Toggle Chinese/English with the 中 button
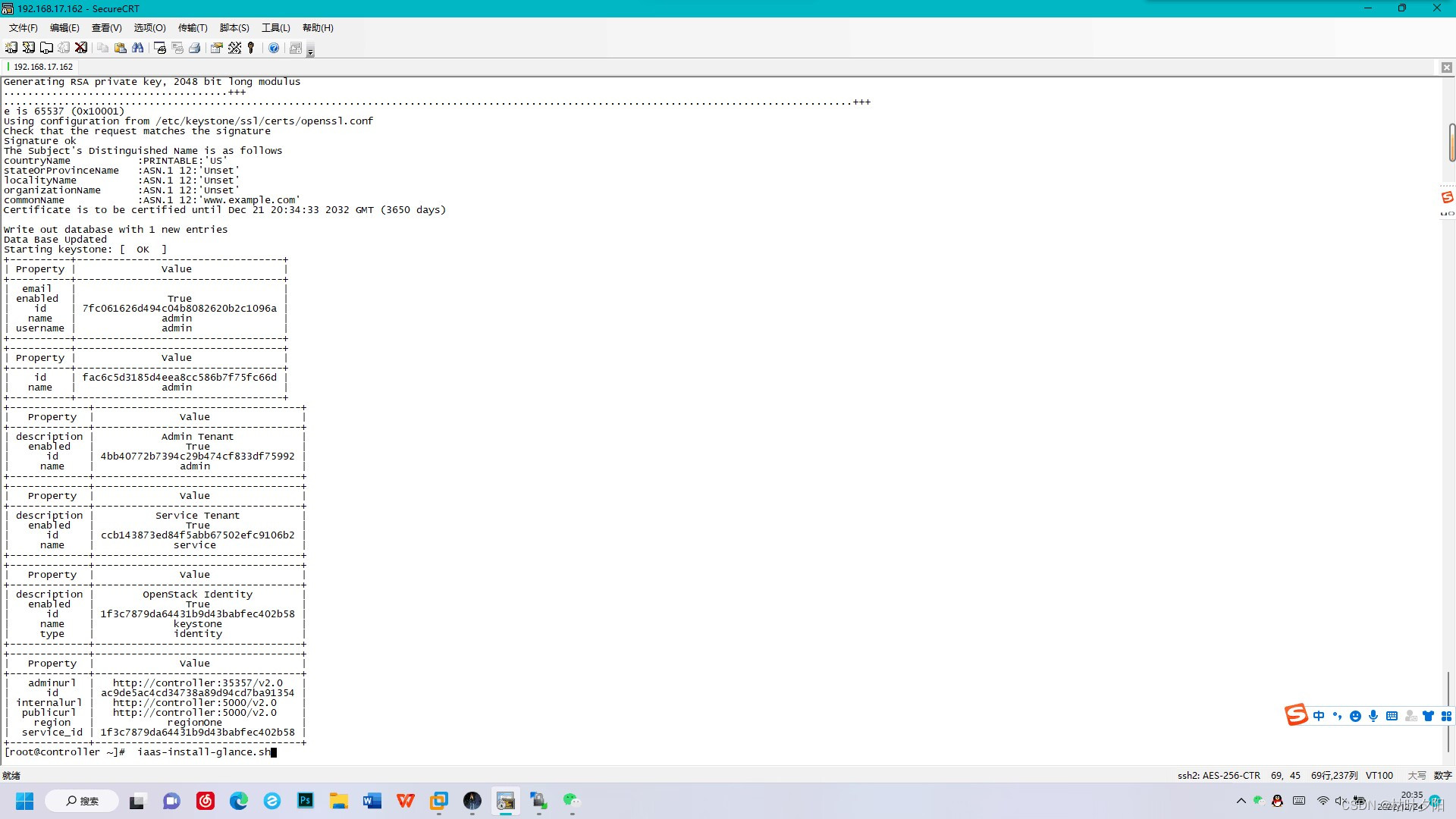1456x819 pixels. [1319, 716]
